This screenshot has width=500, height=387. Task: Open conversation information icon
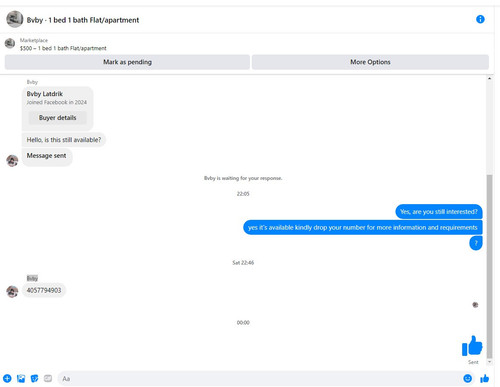(x=480, y=19)
